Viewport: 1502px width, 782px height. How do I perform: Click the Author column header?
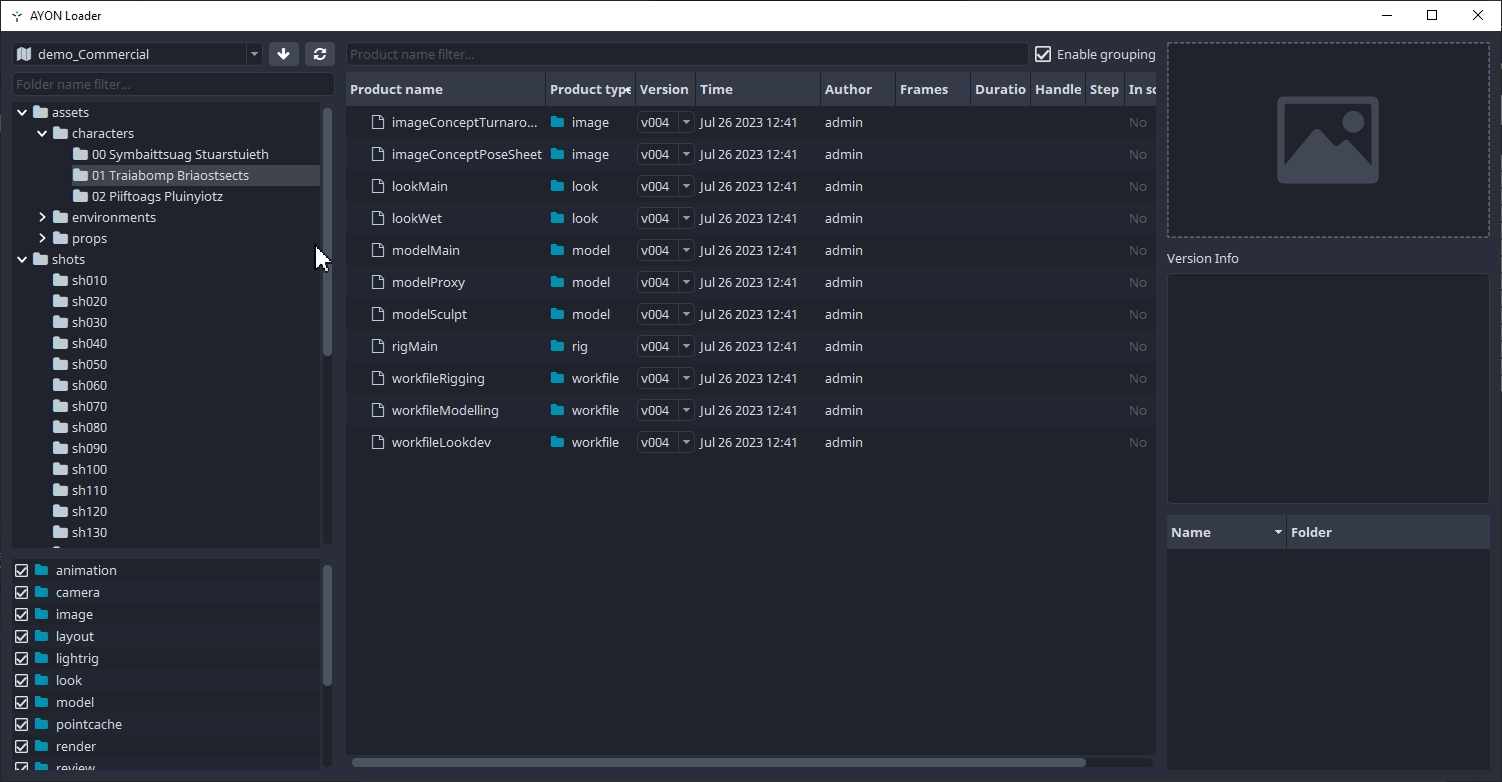pos(848,89)
